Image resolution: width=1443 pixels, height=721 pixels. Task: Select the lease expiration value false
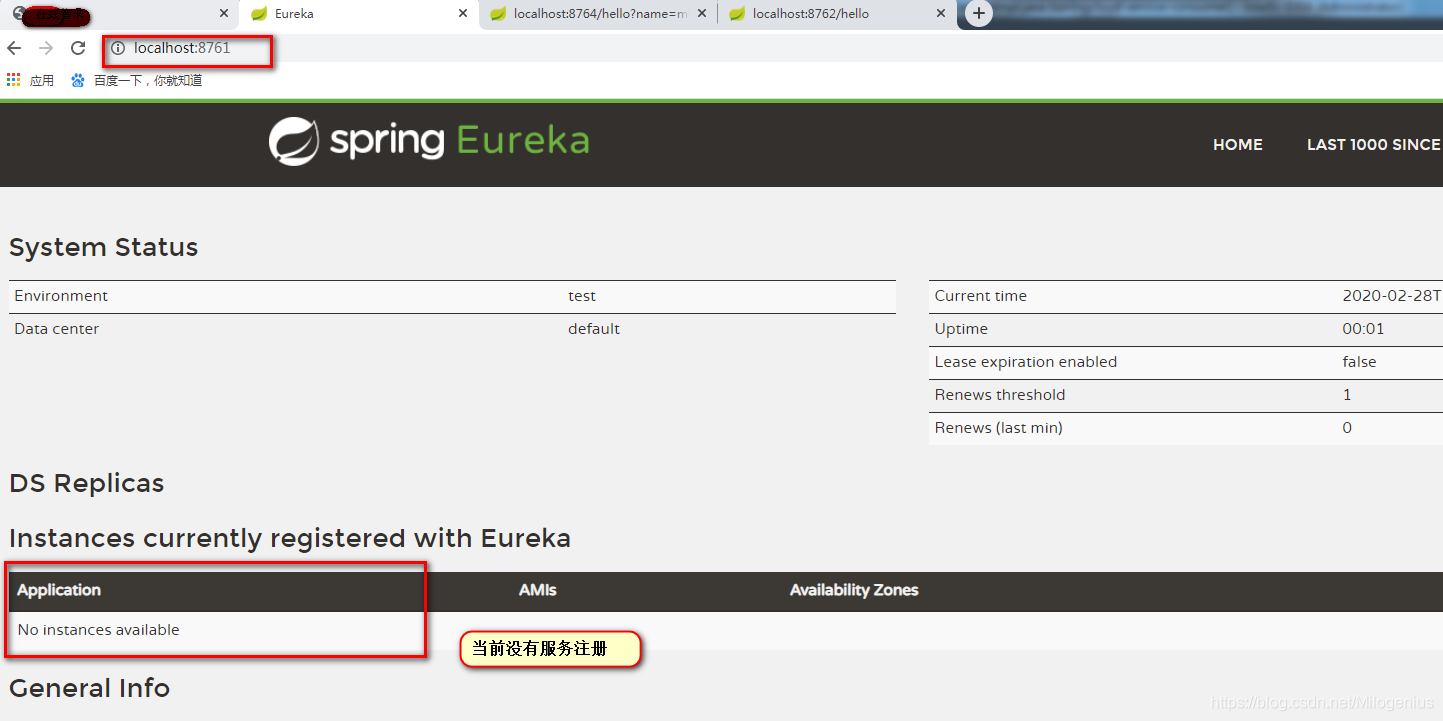point(1359,362)
